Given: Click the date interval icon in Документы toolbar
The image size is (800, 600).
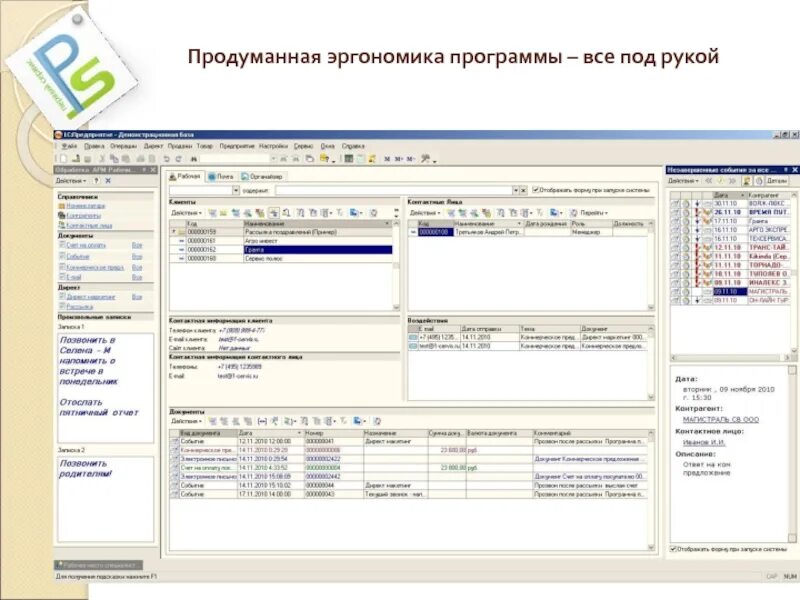Looking at the screenshot, I should point(262,421).
